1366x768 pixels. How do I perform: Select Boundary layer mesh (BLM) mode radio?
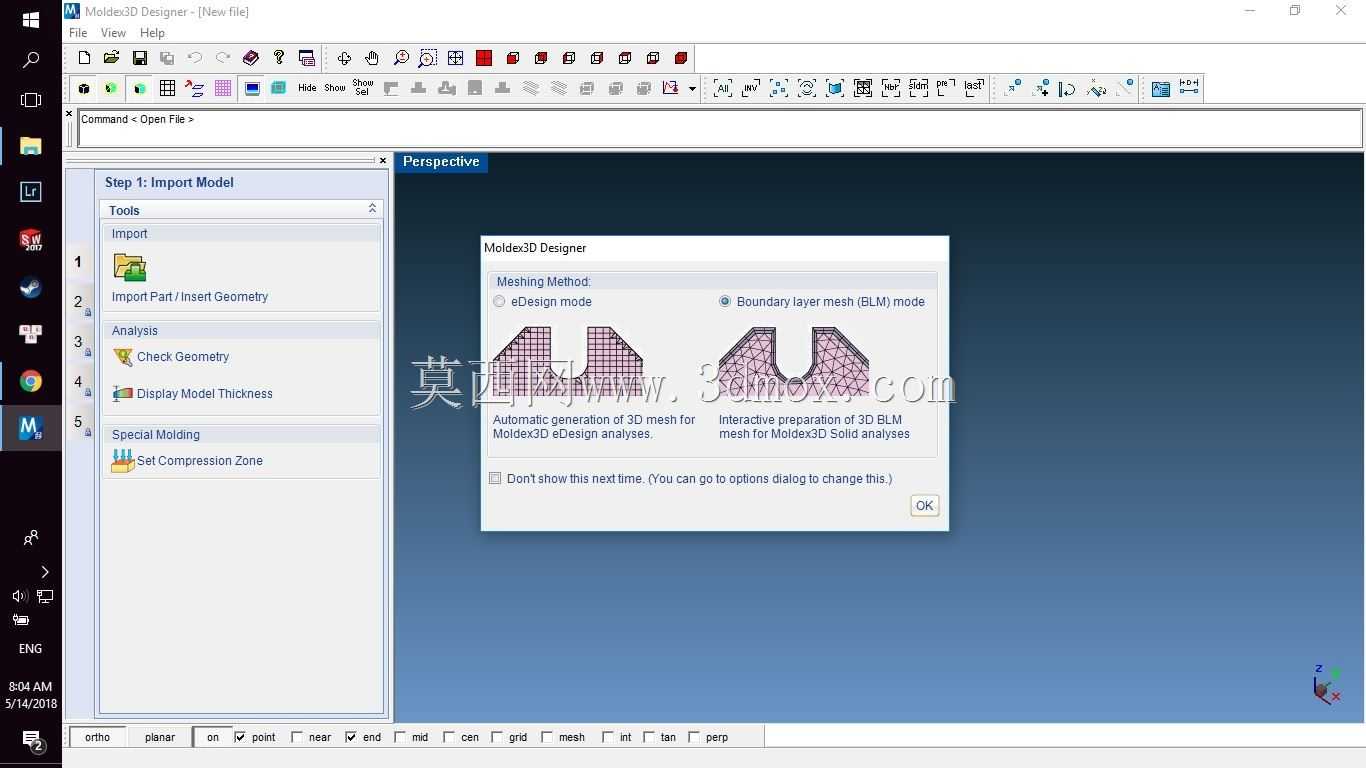[x=725, y=302]
